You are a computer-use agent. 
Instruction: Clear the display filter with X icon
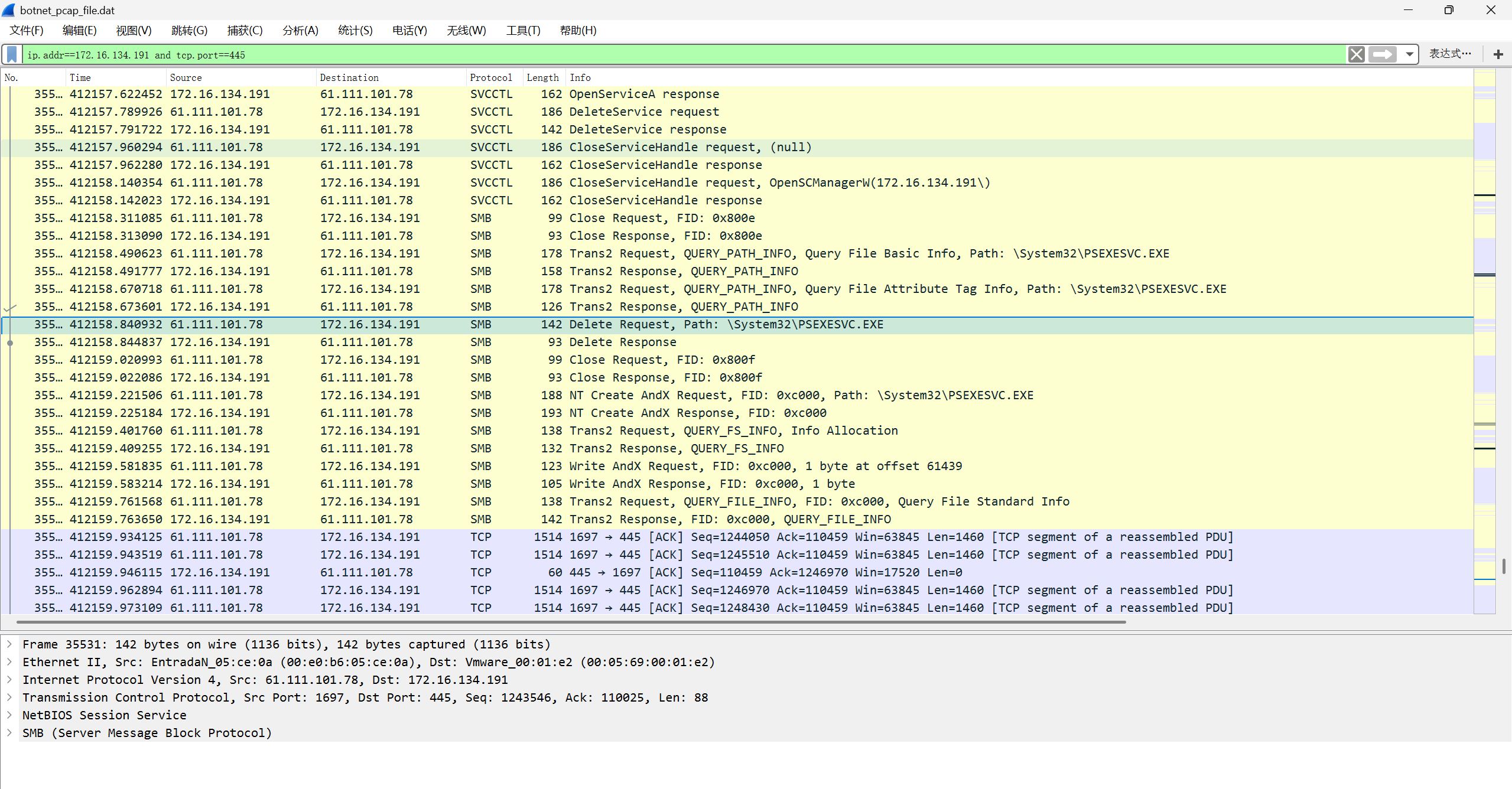1356,55
